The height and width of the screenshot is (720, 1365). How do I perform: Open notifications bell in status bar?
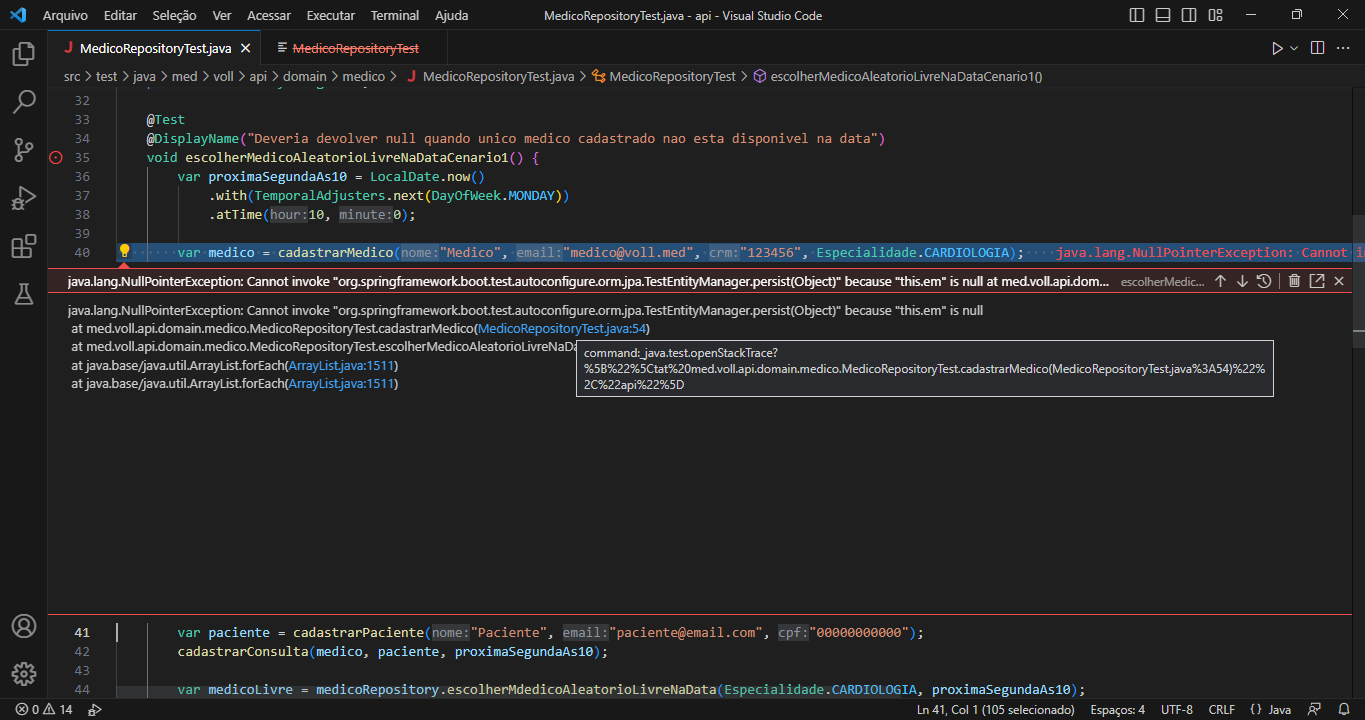[1344, 710]
